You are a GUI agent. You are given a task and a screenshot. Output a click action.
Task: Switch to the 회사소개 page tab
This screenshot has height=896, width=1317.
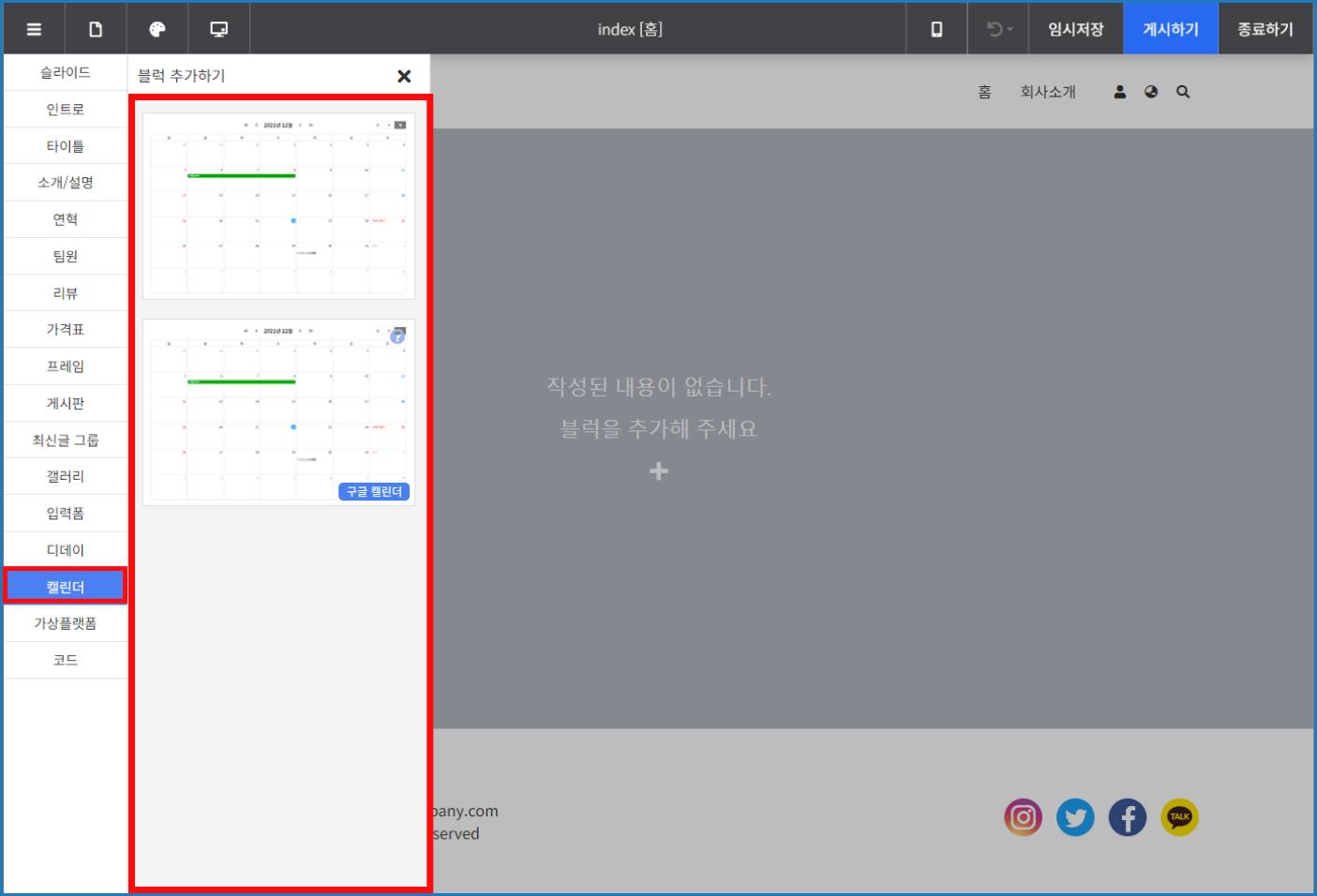1047,91
